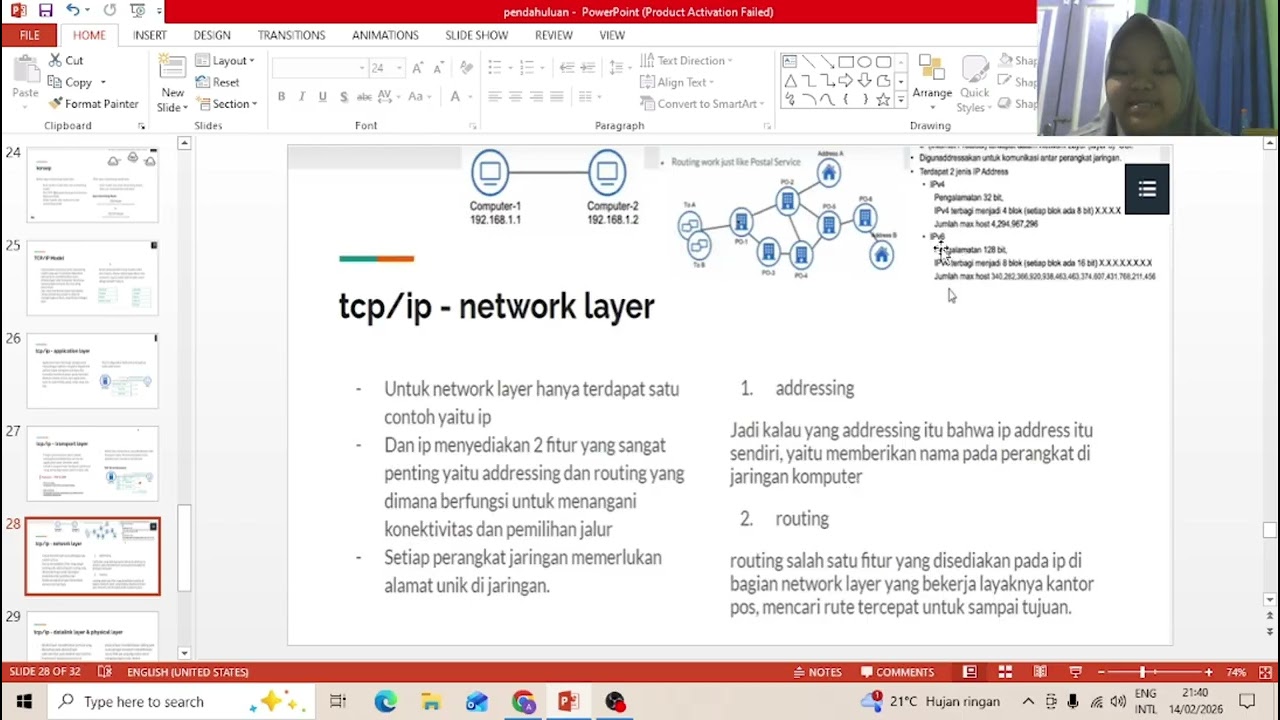Select the five-point star shape
This screenshot has width=1280, height=720.
coord(883,100)
